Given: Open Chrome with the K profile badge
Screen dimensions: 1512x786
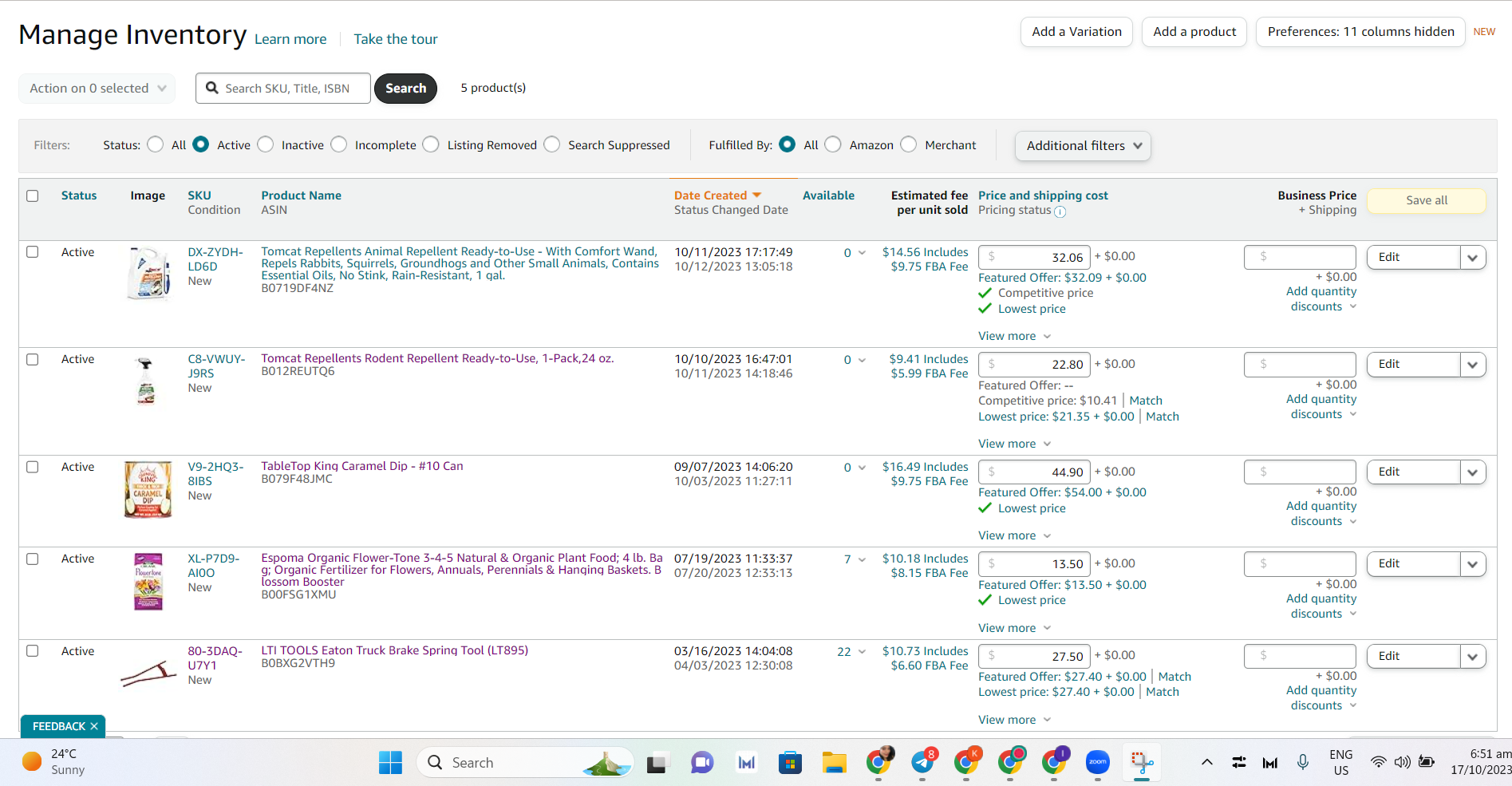Looking at the screenshot, I should pos(967,763).
